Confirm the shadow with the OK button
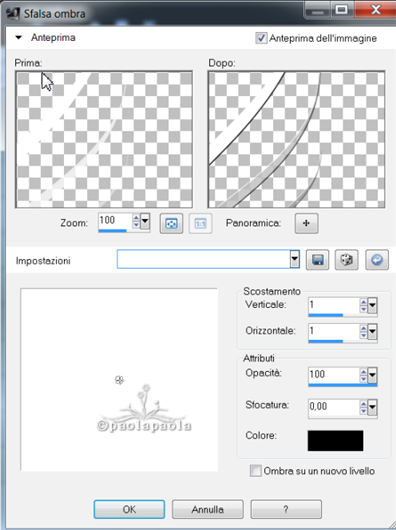 [x=129, y=509]
